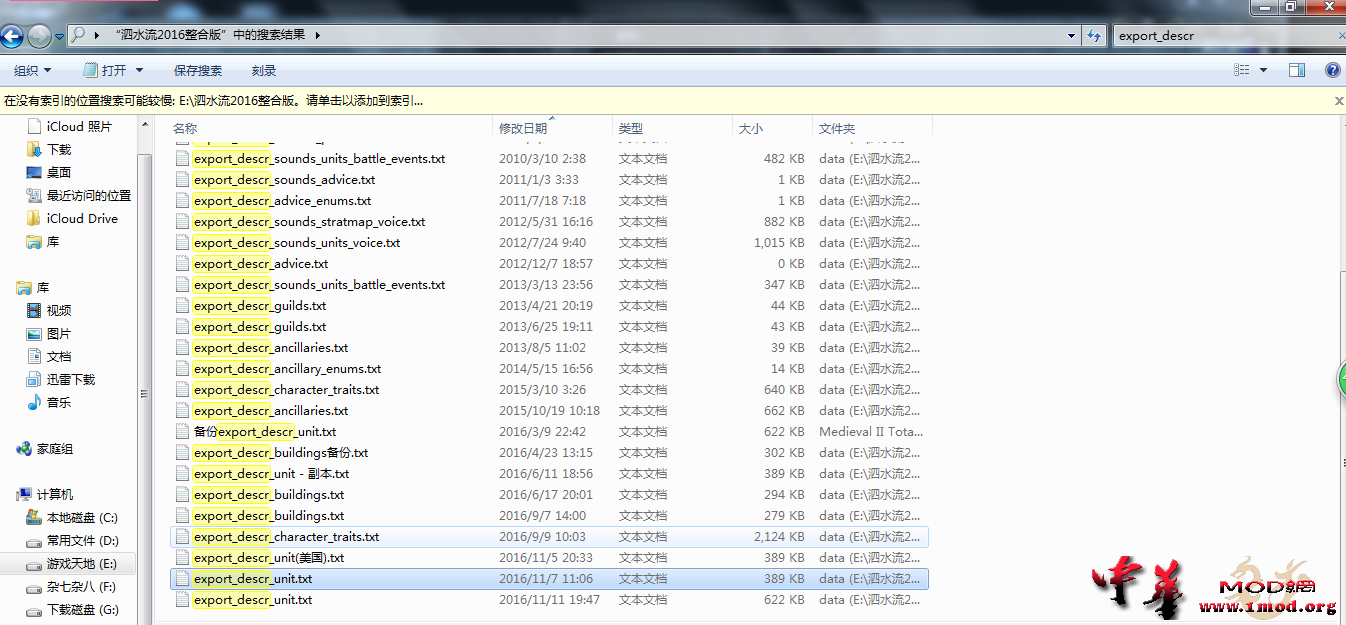Click the refresh icon beside address bar

point(1094,35)
